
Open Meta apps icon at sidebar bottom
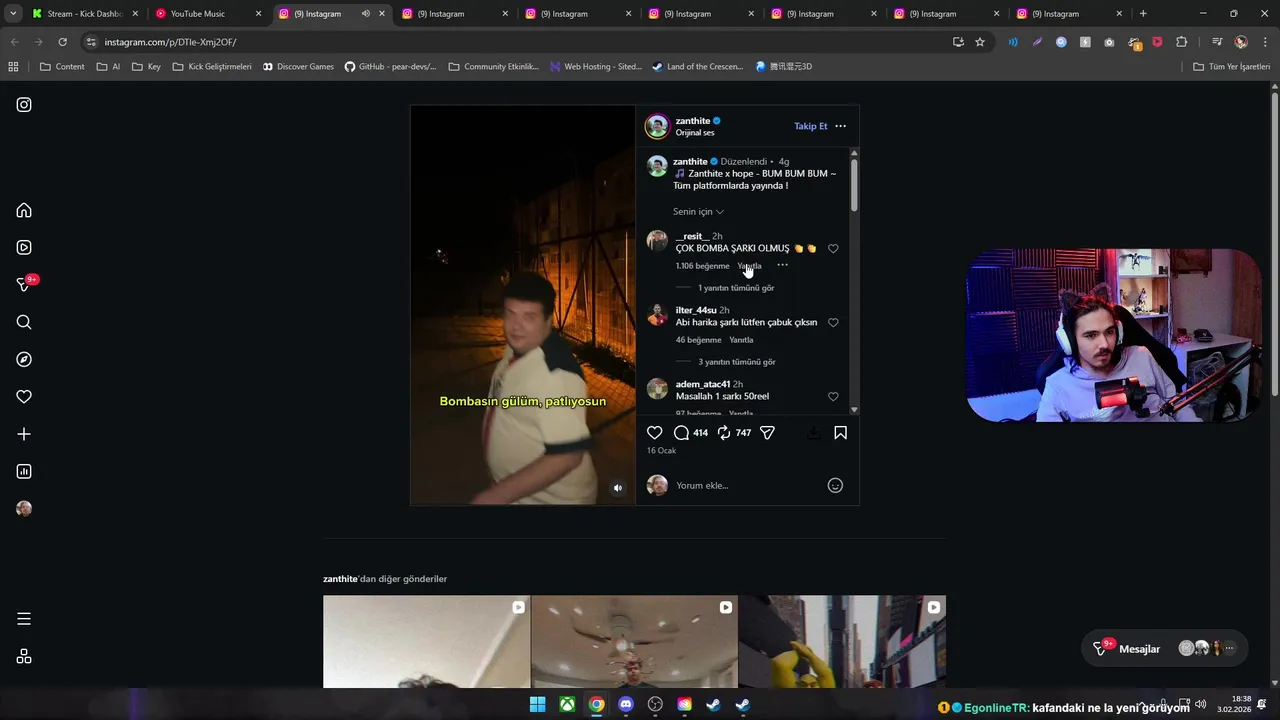[x=24, y=656]
